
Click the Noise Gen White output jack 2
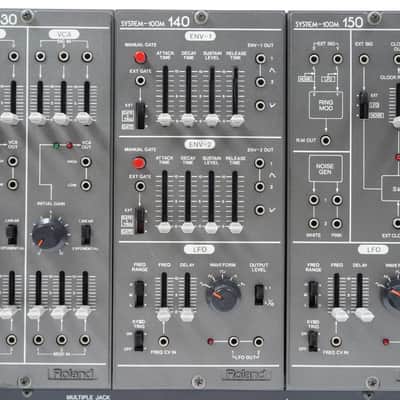tap(313, 223)
